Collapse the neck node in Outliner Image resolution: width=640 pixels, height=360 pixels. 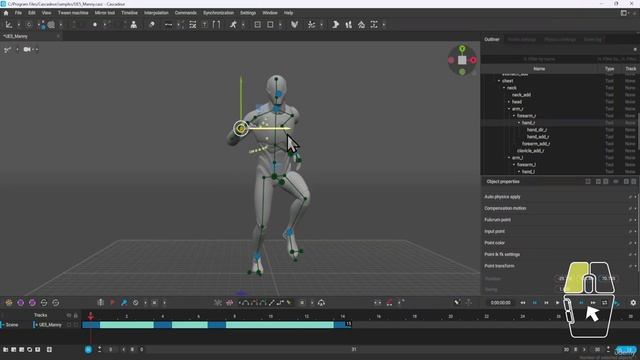coord(504,88)
